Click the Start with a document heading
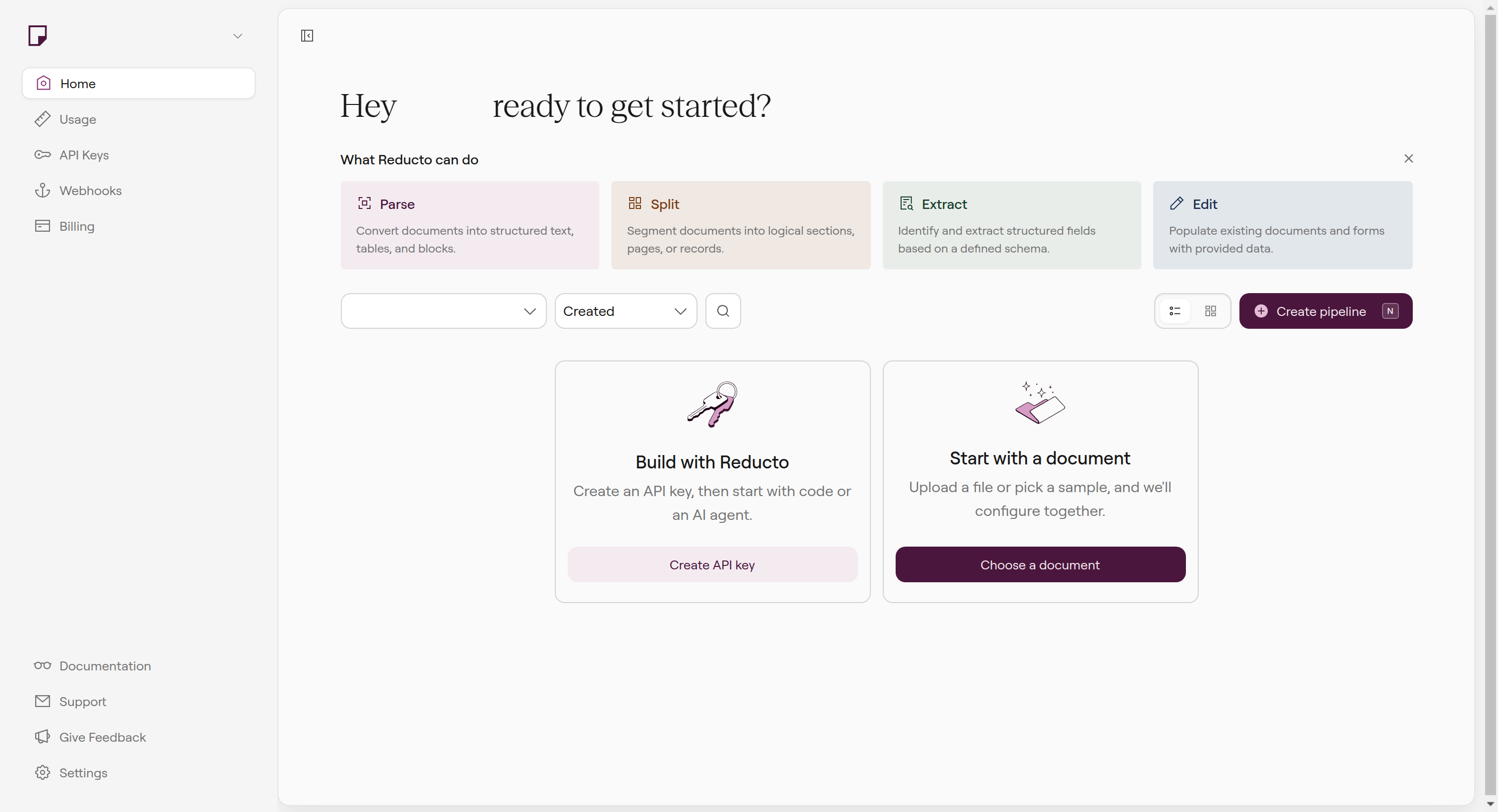The width and height of the screenshot is (1498, 812). tap(1040, 458)
